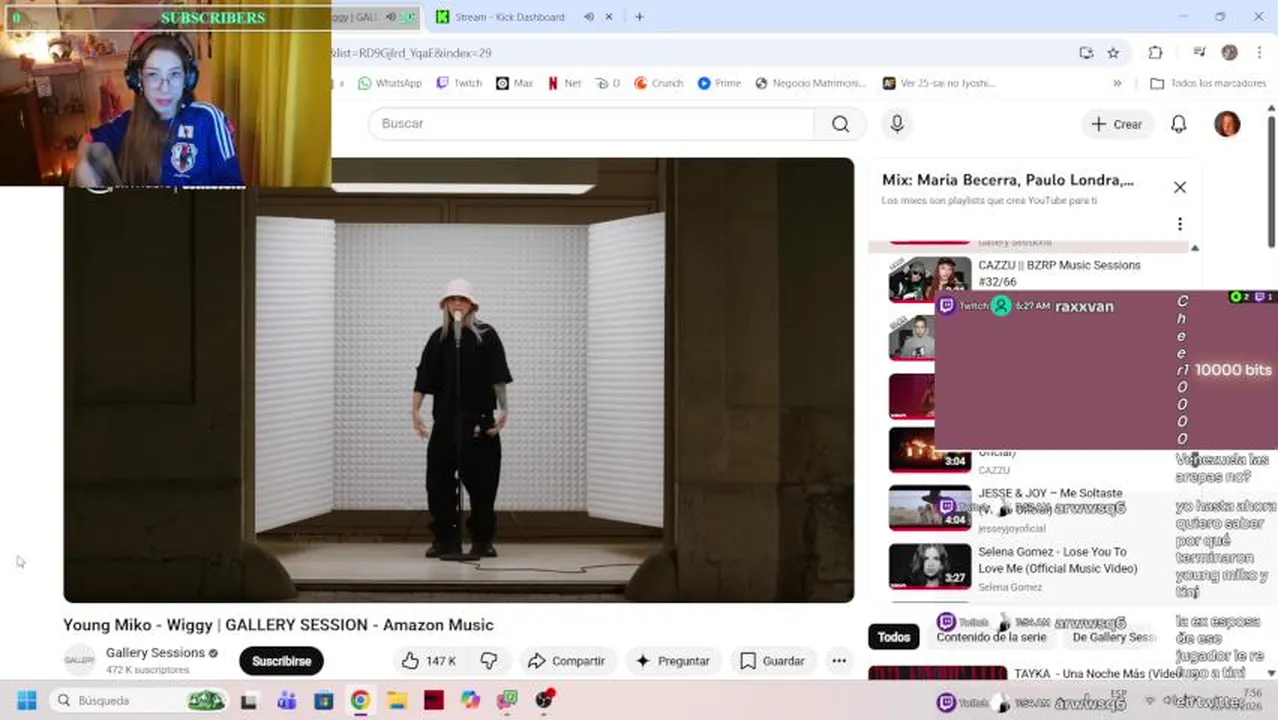Click Gallery Sessions channel avatar
The image size is (1278, 720).
80,661
